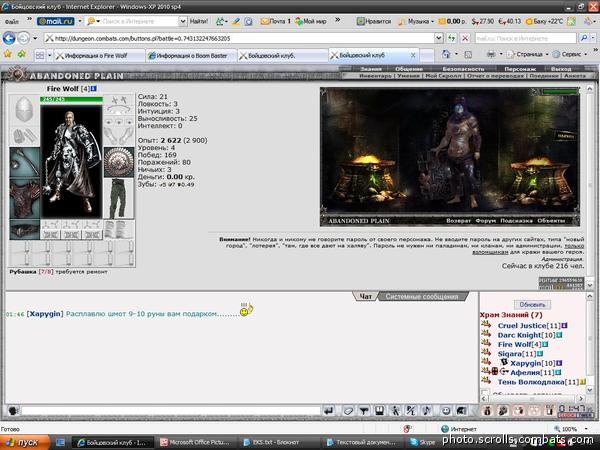Expand the Страница menu dropdown
The image size is (600, 450).
click(547, 54)
